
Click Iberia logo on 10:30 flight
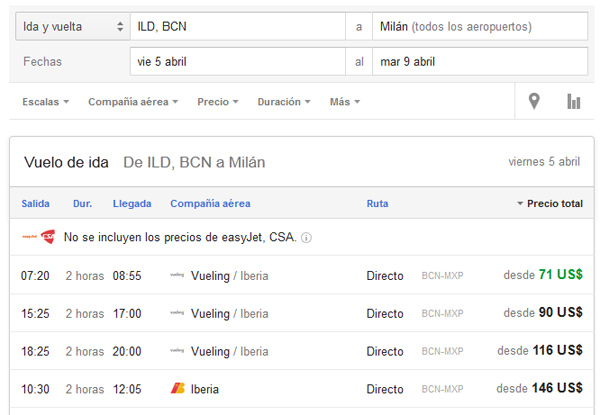click(178, 388)
